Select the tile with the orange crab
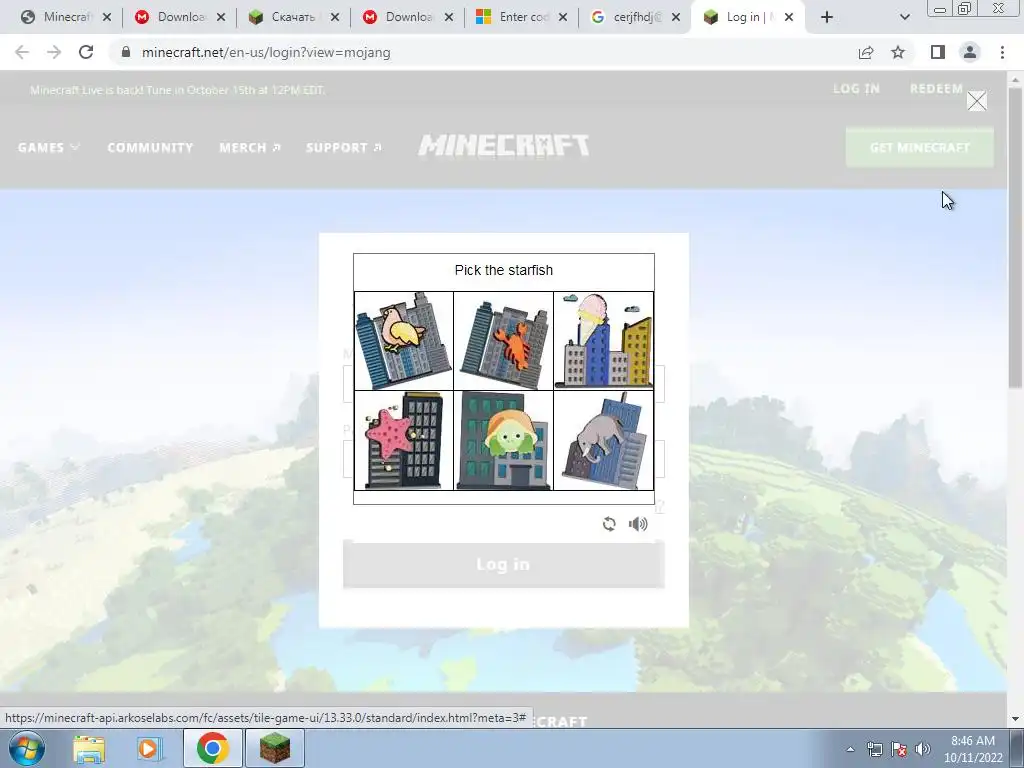 504,341
